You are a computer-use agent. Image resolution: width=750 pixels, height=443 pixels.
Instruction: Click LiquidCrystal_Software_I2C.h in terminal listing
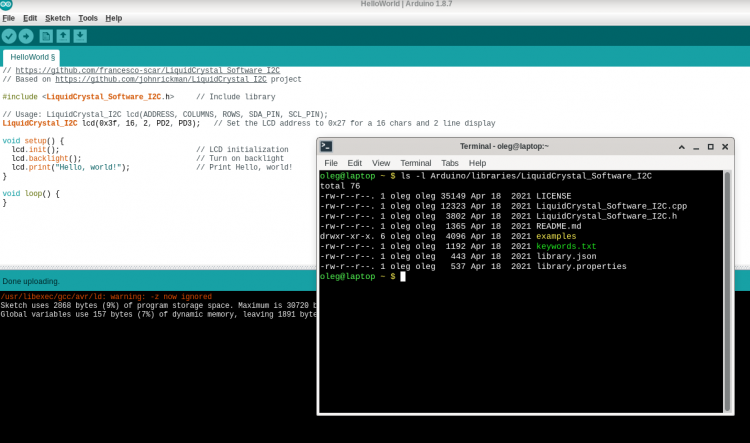[607, 216]
